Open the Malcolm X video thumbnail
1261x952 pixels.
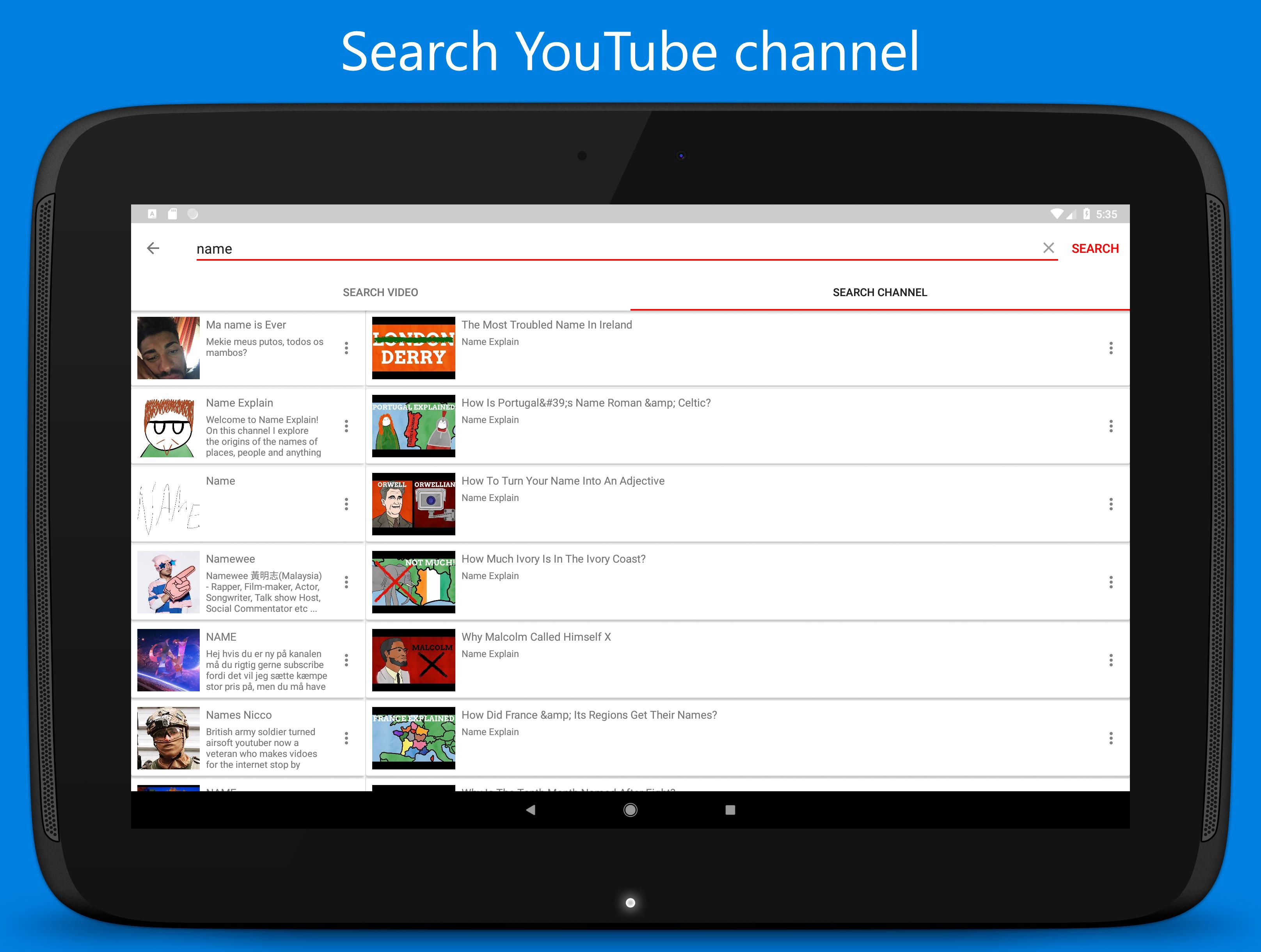pos(413,660)
